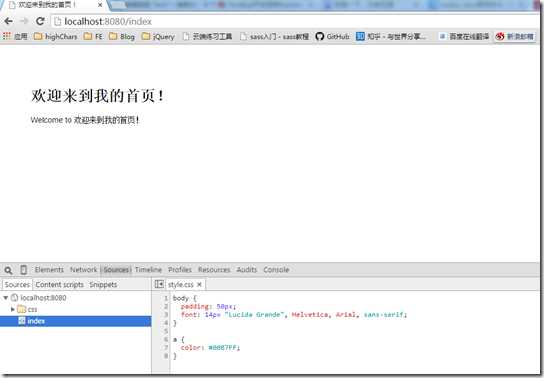
Task: Select the index file in file tree
Action: (x=76, y=321)
